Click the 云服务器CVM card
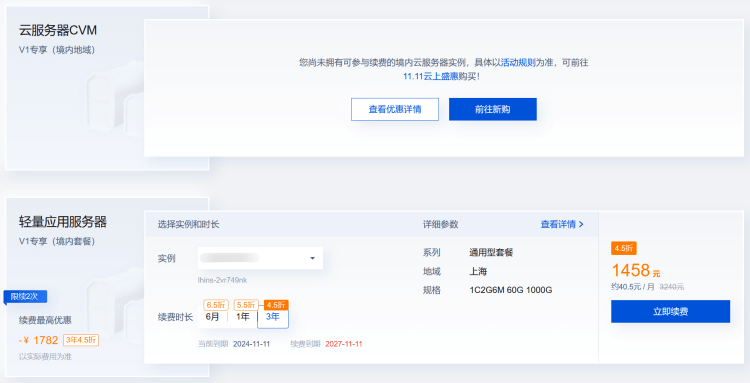 pos(107,88)
